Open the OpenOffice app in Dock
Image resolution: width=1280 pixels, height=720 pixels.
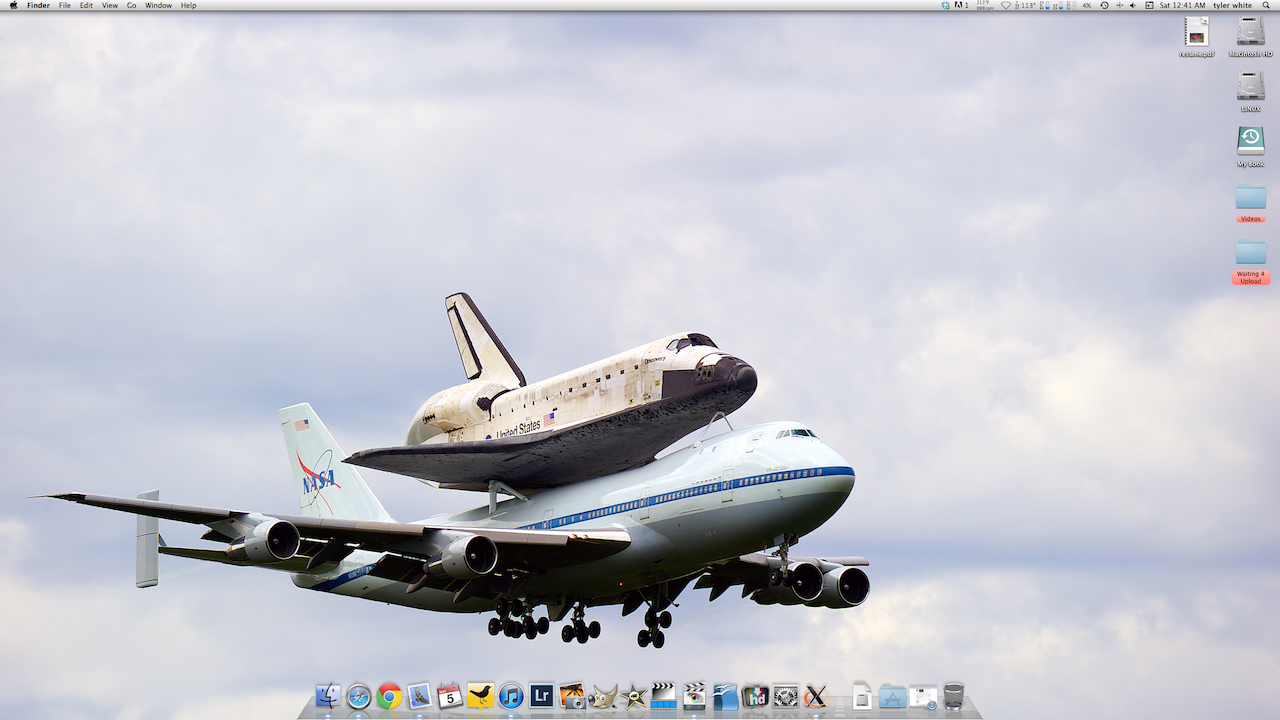(x=725, y=696)
